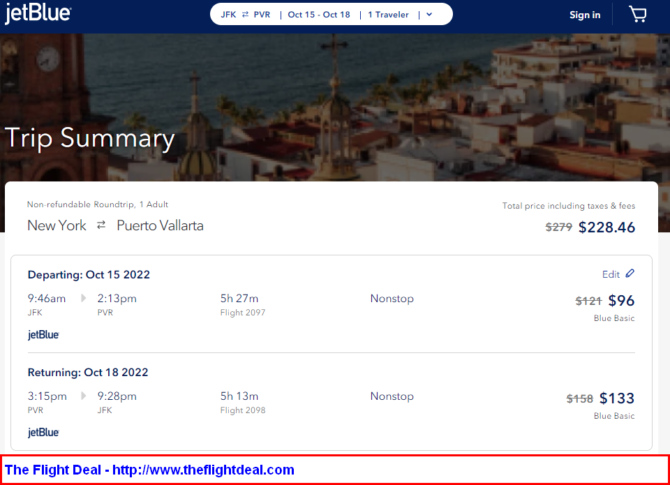Click Sign in link
Viewport: 670px width, 485px height.
point(585,15)
